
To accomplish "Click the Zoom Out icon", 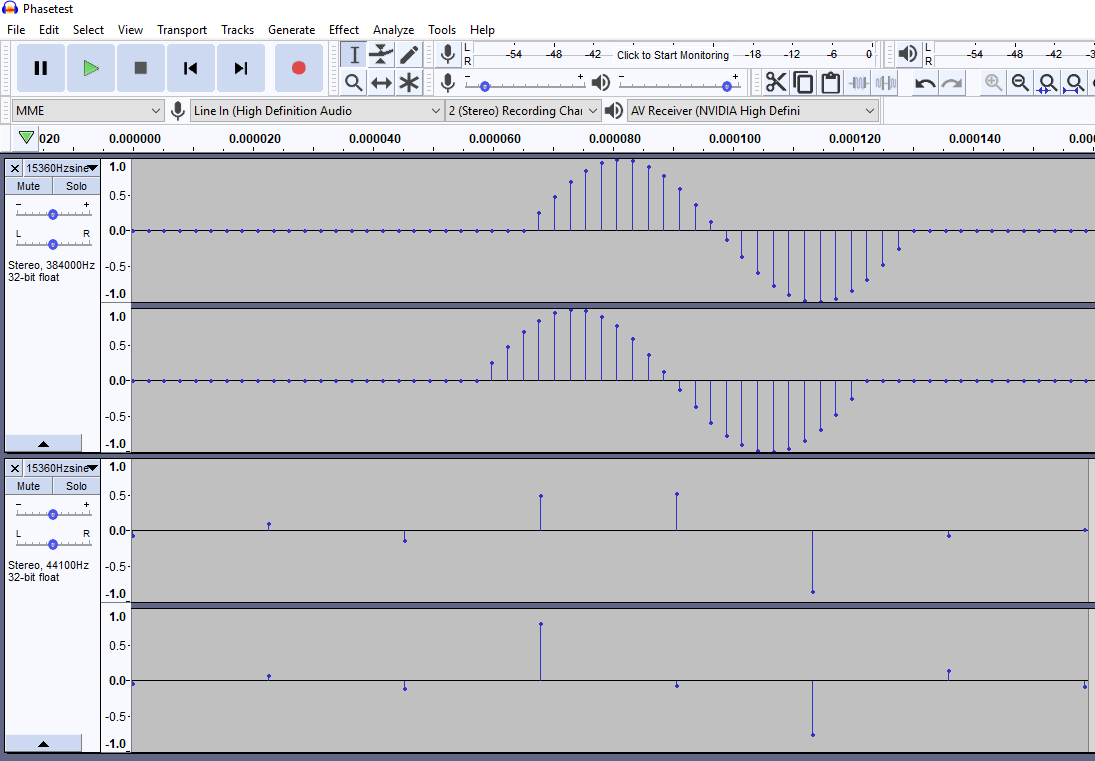I will coord(1020,83).
